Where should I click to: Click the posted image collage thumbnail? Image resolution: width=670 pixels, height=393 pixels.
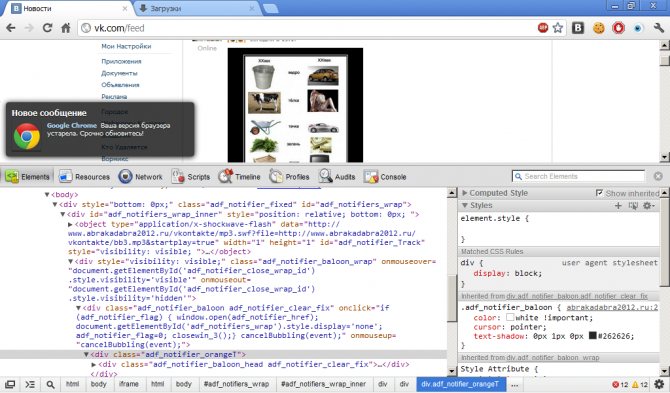295,105
